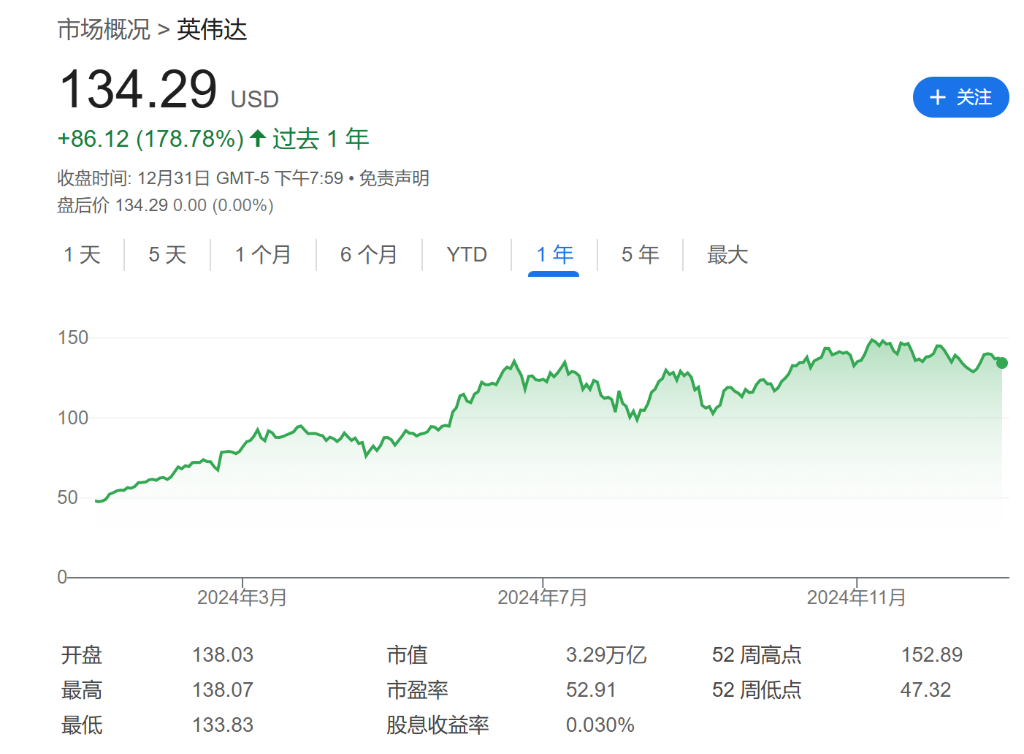Follow the stock with the 关注 button
1024x754 pixels.
coord(960,97)
